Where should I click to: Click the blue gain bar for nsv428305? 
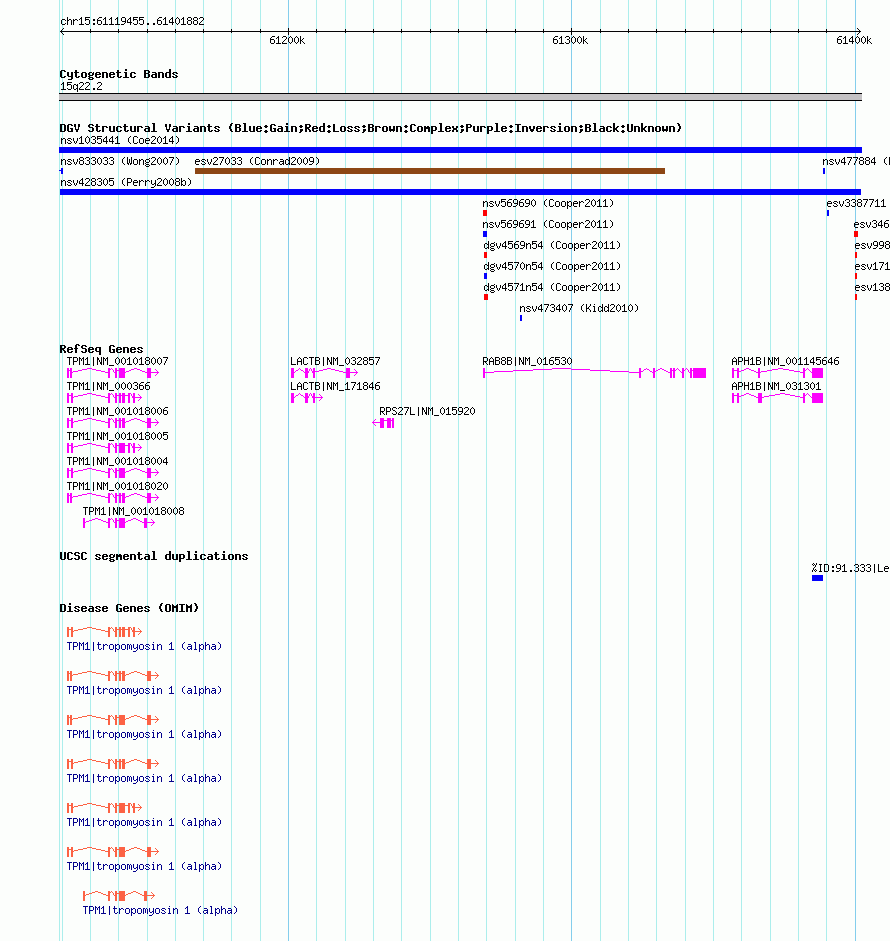click(x=460, y=192)
